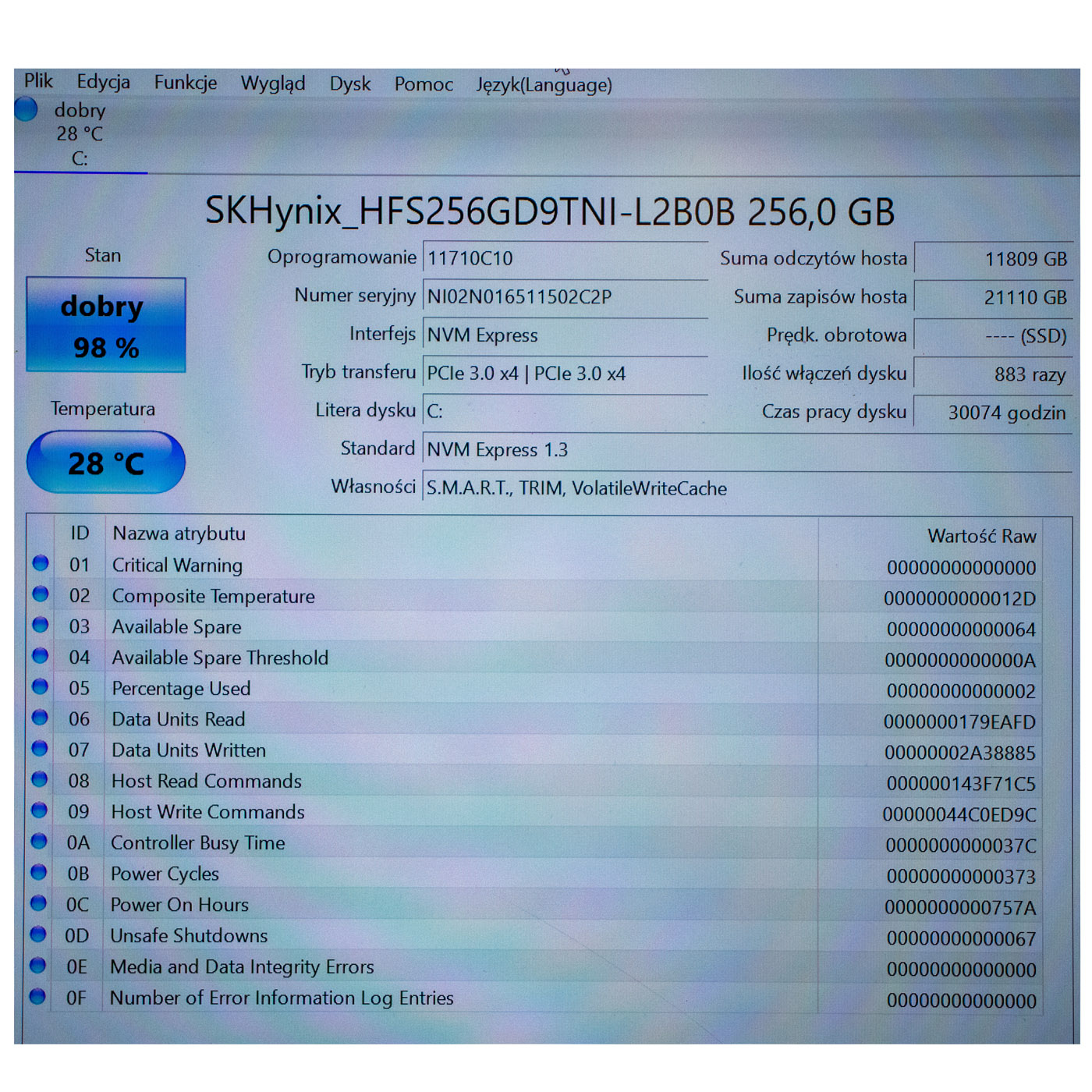Click raw value 0000000000757A
Viewport: 1092px width, 1092px height.
click(960, 908)
